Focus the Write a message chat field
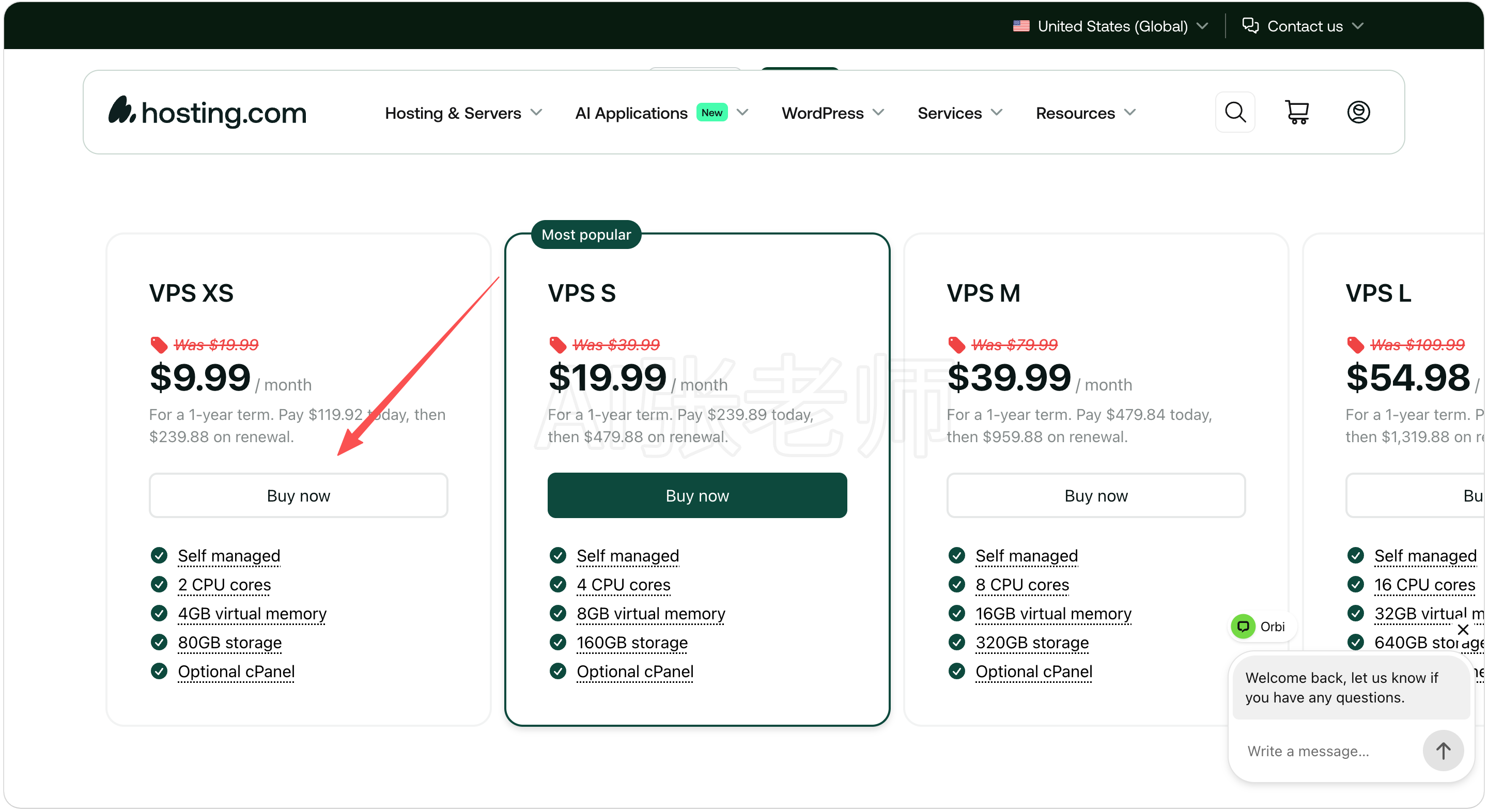The width and height of the screenshot is (1488, 812). click(x=1328, y=751)
